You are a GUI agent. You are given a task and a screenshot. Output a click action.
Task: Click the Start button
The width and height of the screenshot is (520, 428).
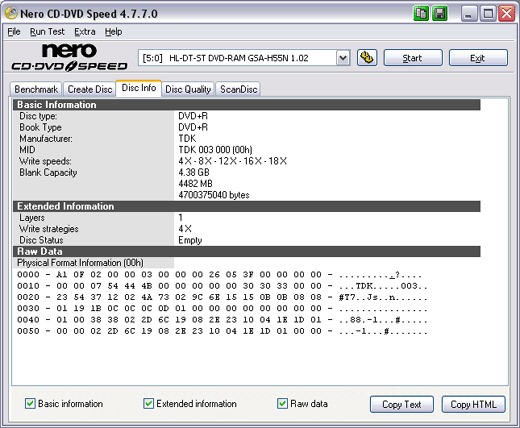(x=413, y=58)
